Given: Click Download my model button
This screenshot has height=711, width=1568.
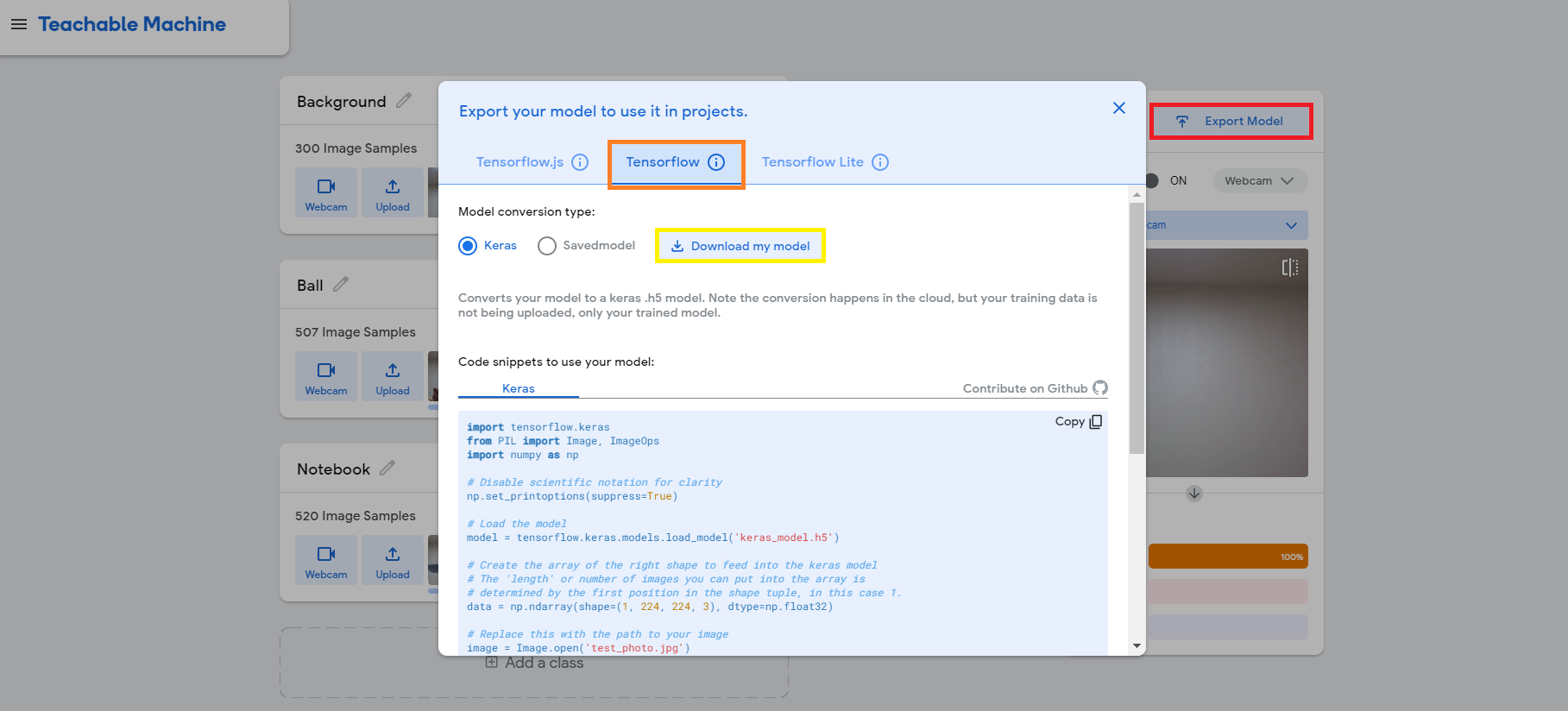Looking at the screenshot, I should [740, 246].
